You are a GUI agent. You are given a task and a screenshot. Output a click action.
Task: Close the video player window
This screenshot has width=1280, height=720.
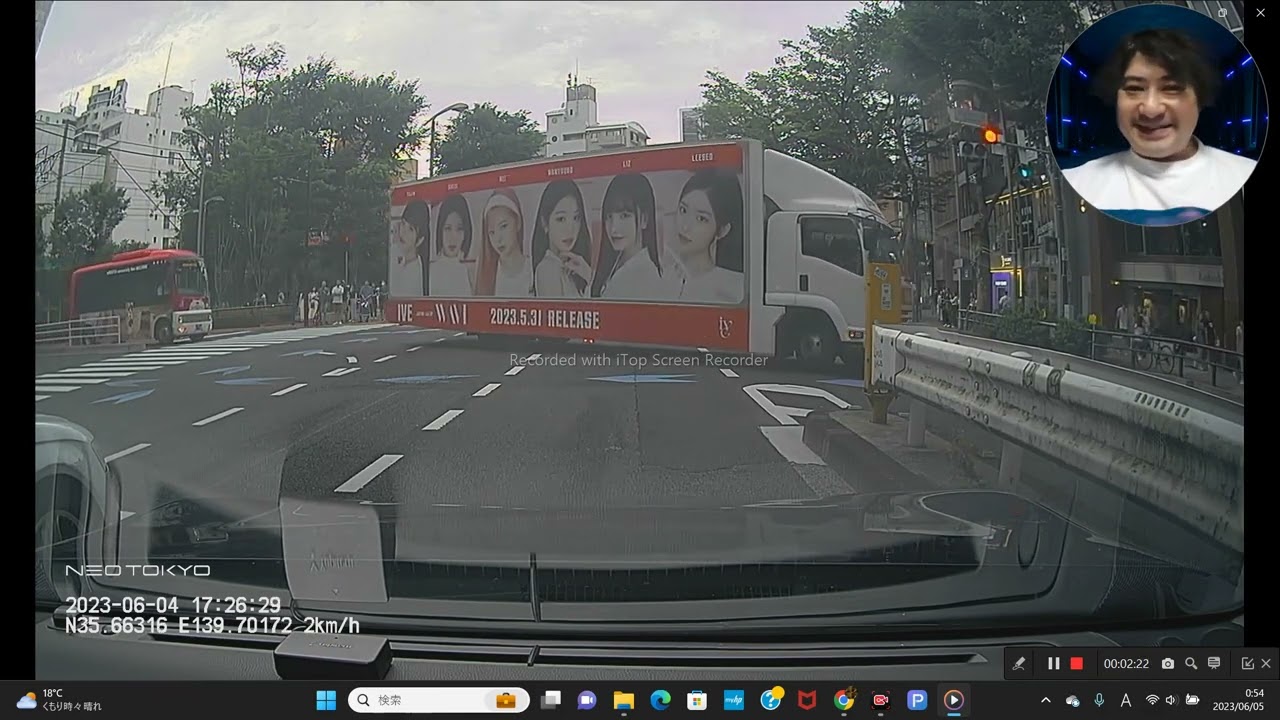coord(1260,12)
